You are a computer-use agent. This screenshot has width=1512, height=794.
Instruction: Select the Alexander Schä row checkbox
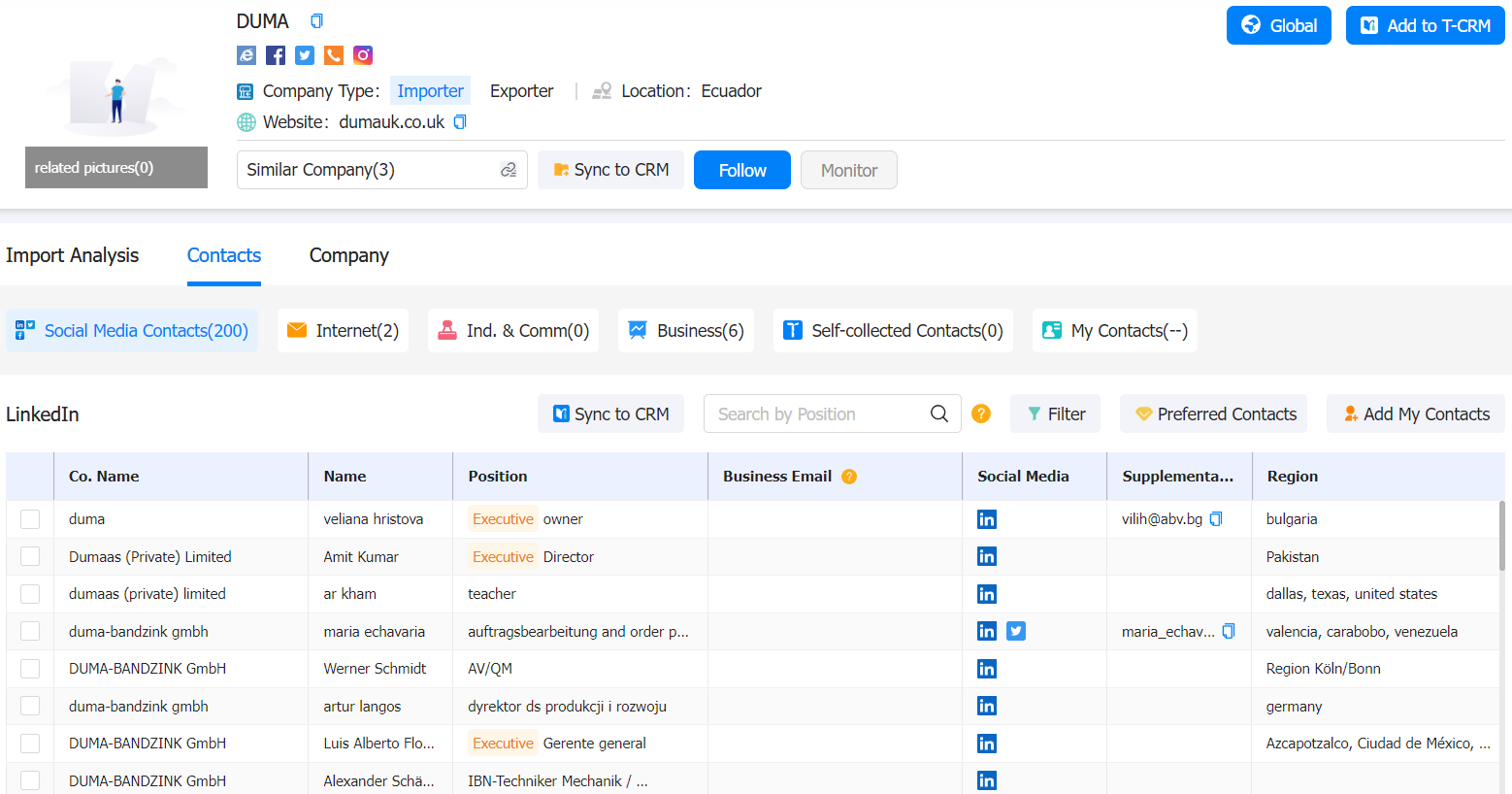(30, 780)
